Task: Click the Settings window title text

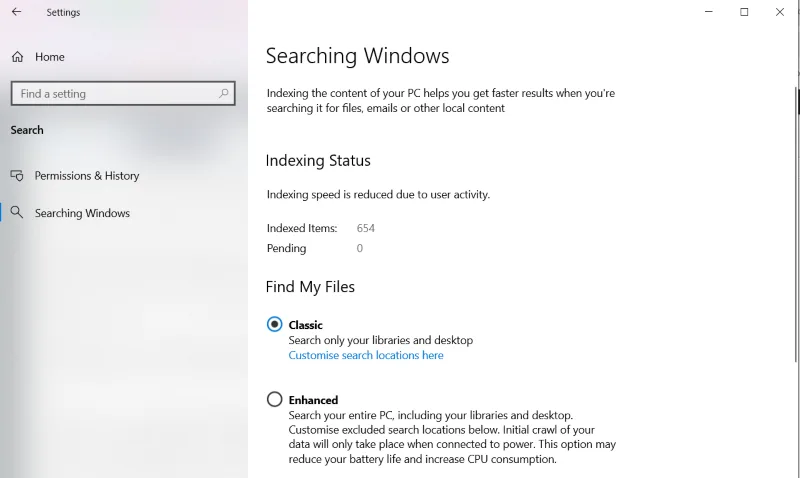Action: pyautogui.click(x=63, y=12)
